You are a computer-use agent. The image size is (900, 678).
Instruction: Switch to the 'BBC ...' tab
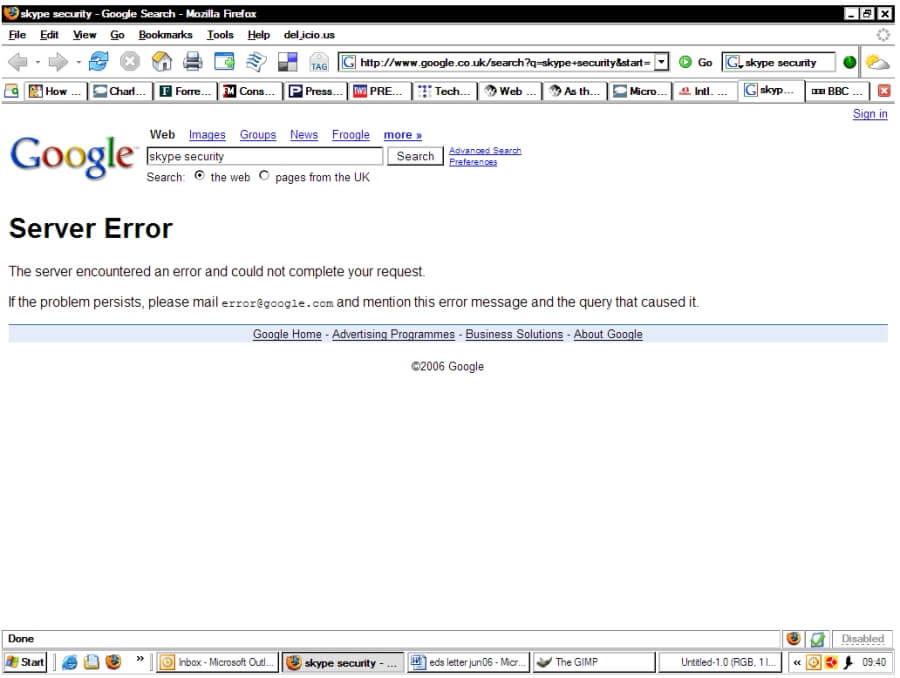point(837,91)
